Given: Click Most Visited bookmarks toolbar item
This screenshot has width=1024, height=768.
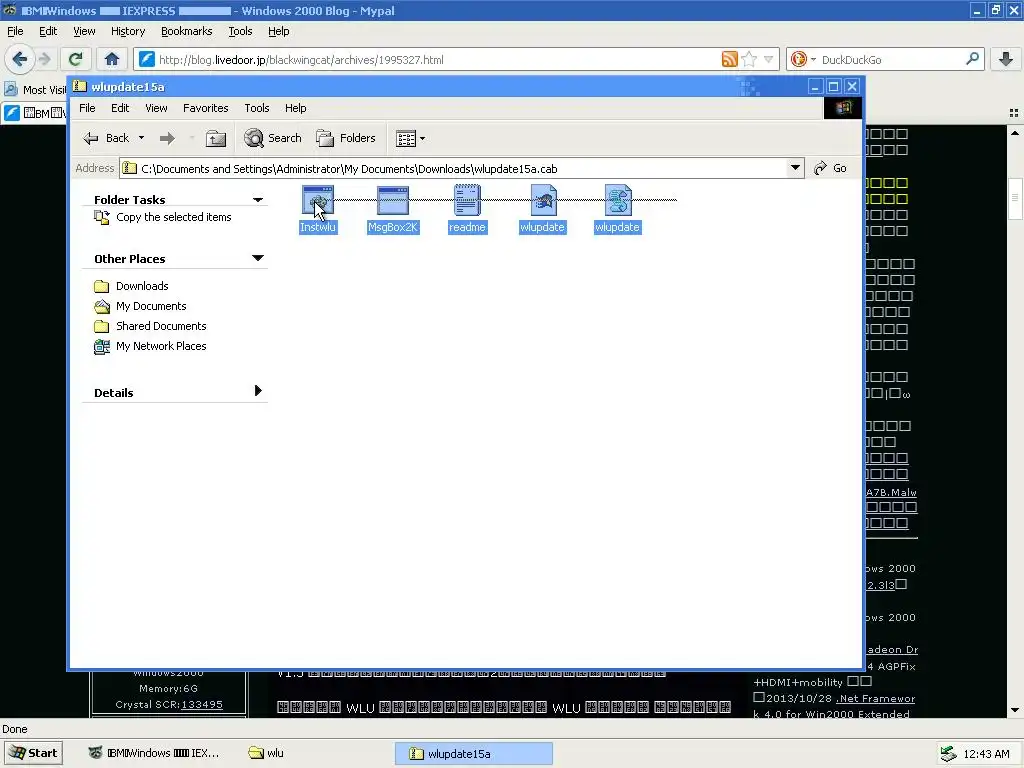Looking at the screenshot, I should (x=35, y=89).
